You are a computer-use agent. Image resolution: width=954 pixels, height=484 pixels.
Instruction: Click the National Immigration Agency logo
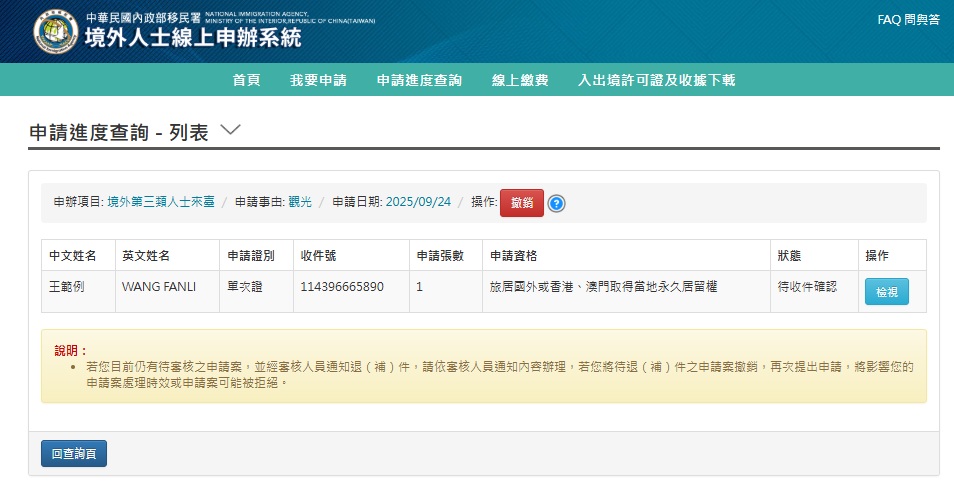pos(55,32)
